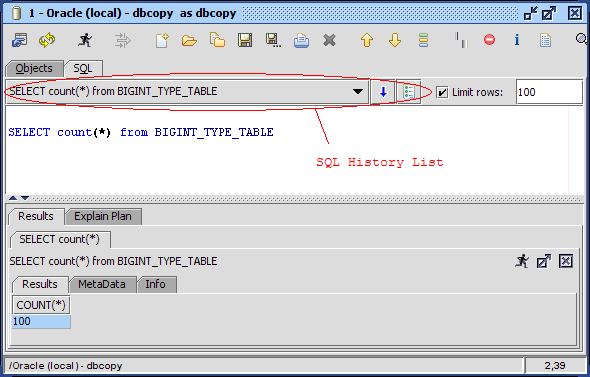Detach result tab into separate window

[x=544, y=261]
